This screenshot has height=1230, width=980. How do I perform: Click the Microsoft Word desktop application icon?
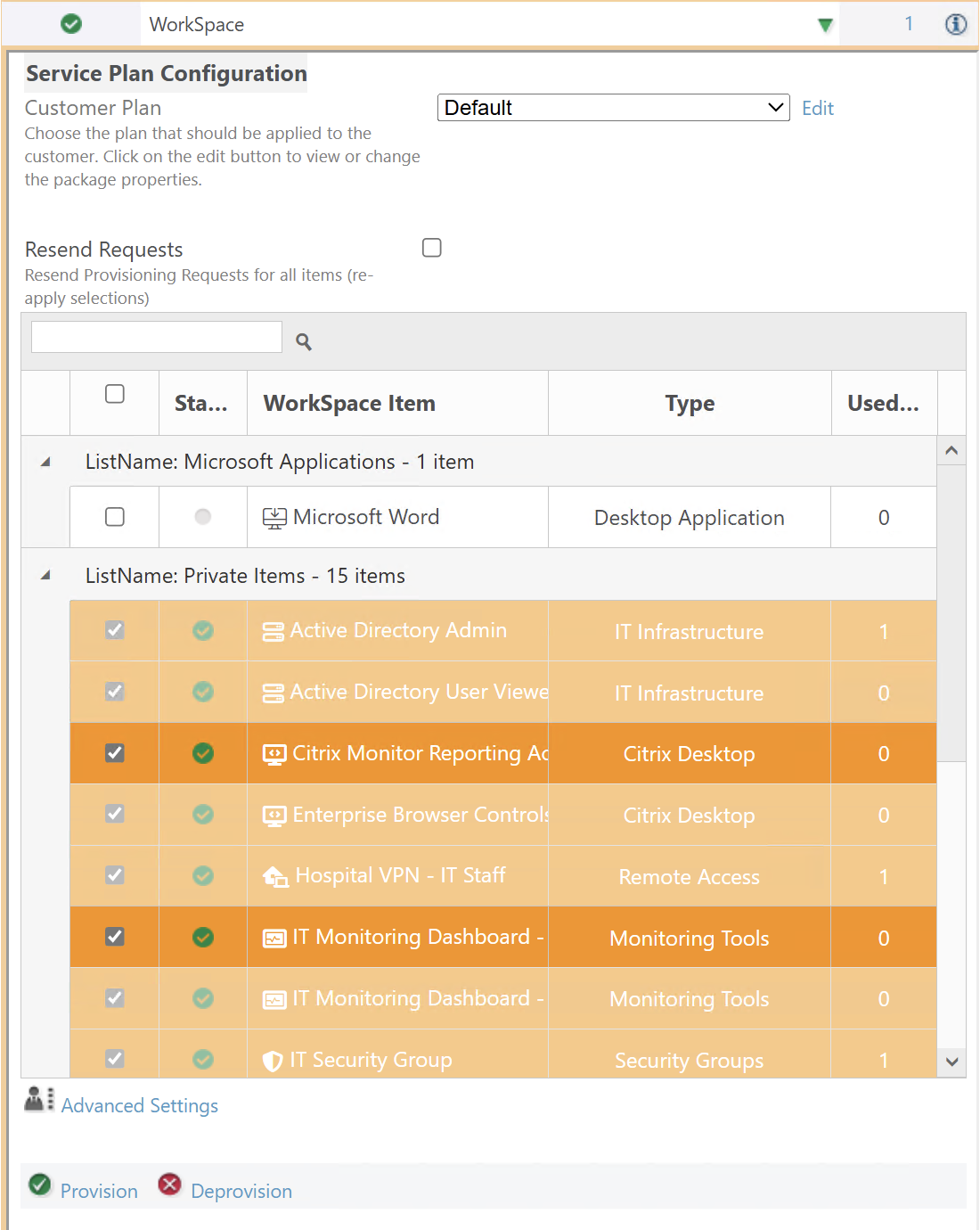(x=274, y=518)
